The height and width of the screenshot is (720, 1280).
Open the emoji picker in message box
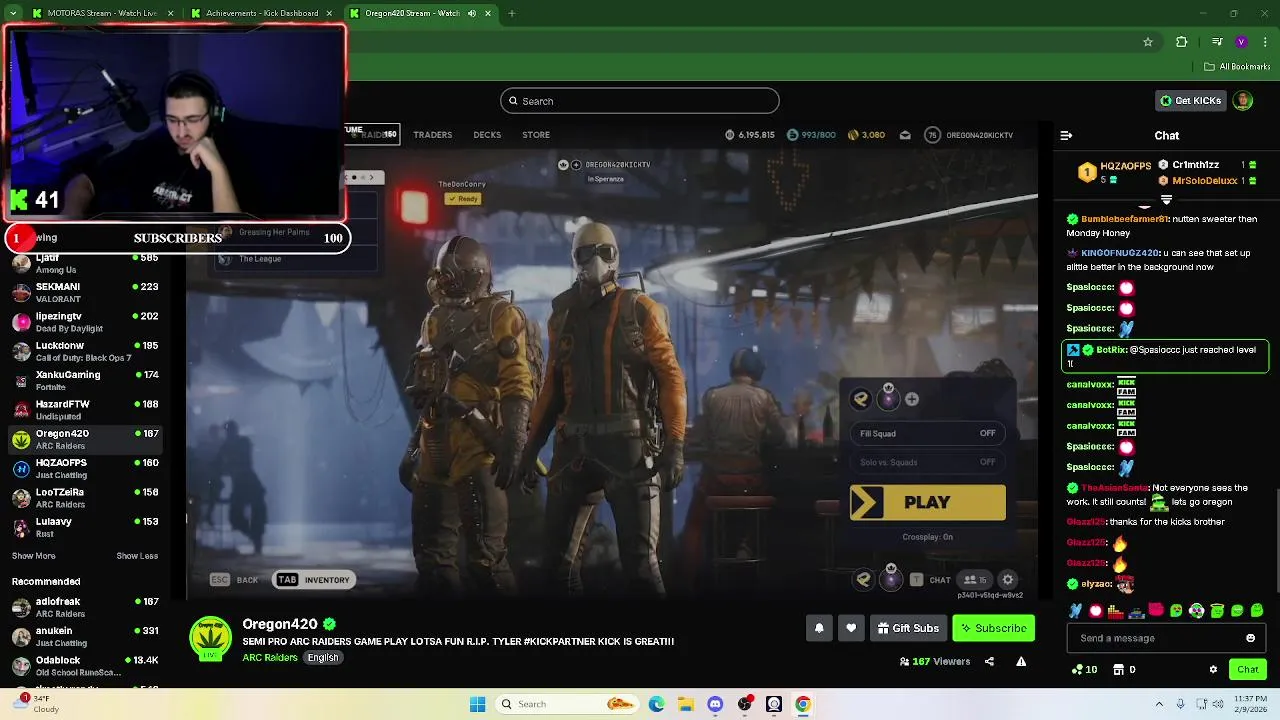pos(1250,638)
